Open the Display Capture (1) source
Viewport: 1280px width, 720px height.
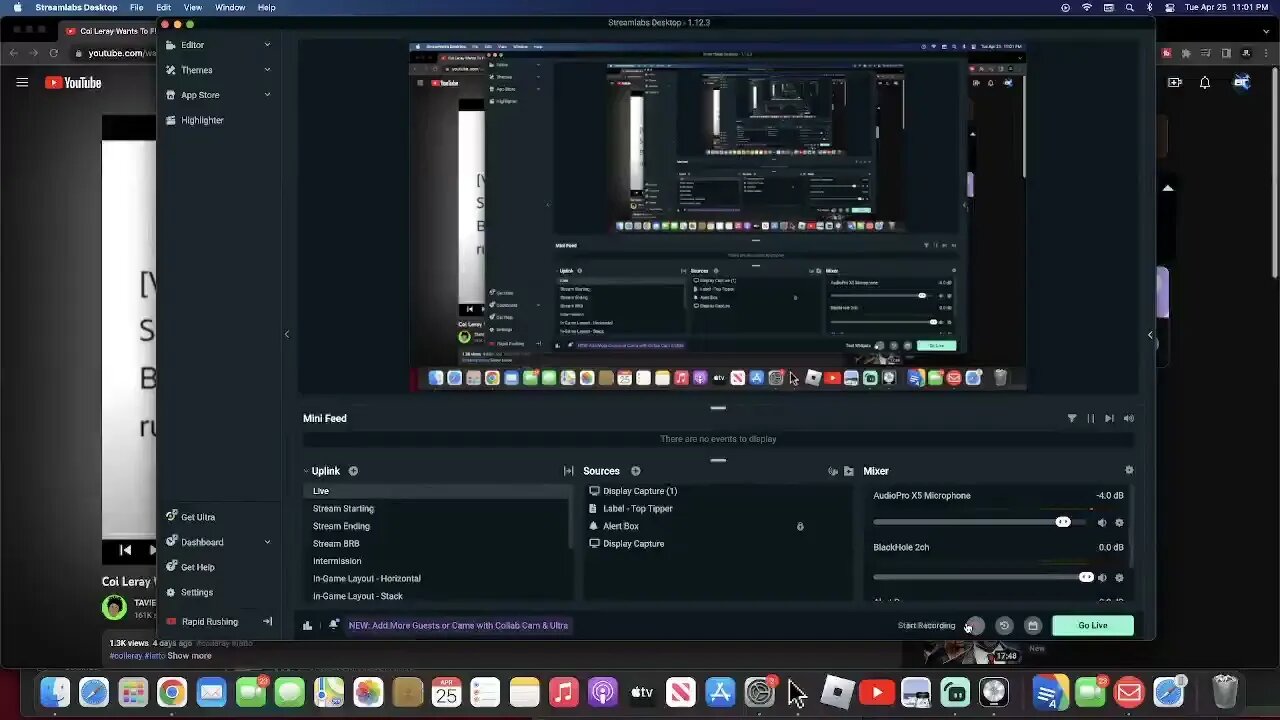(640, 491)
